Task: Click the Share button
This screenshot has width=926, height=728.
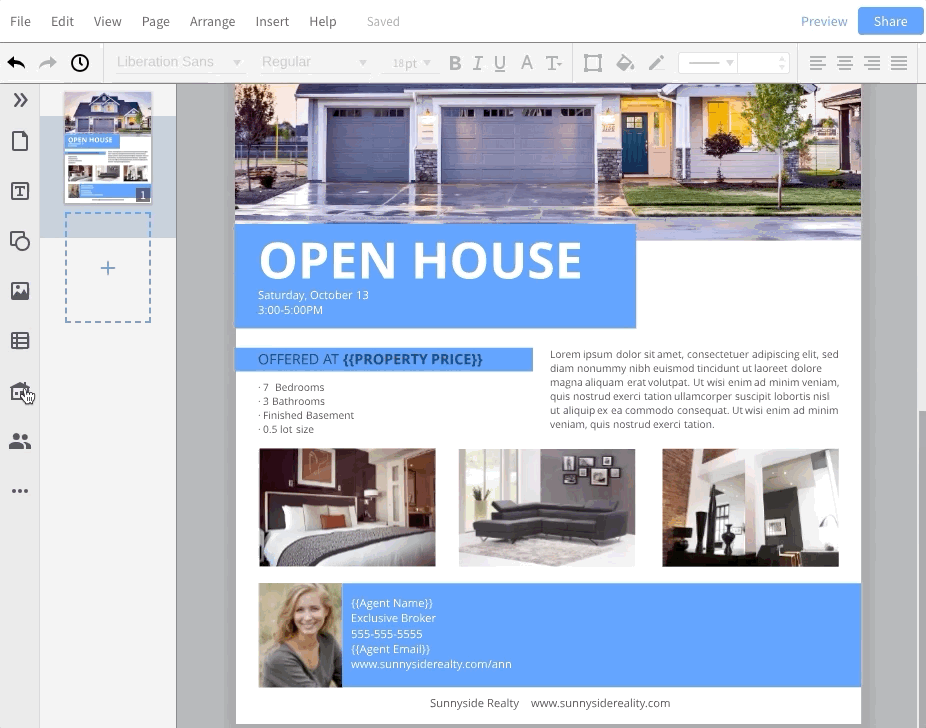Action: [x=890, y=21]
